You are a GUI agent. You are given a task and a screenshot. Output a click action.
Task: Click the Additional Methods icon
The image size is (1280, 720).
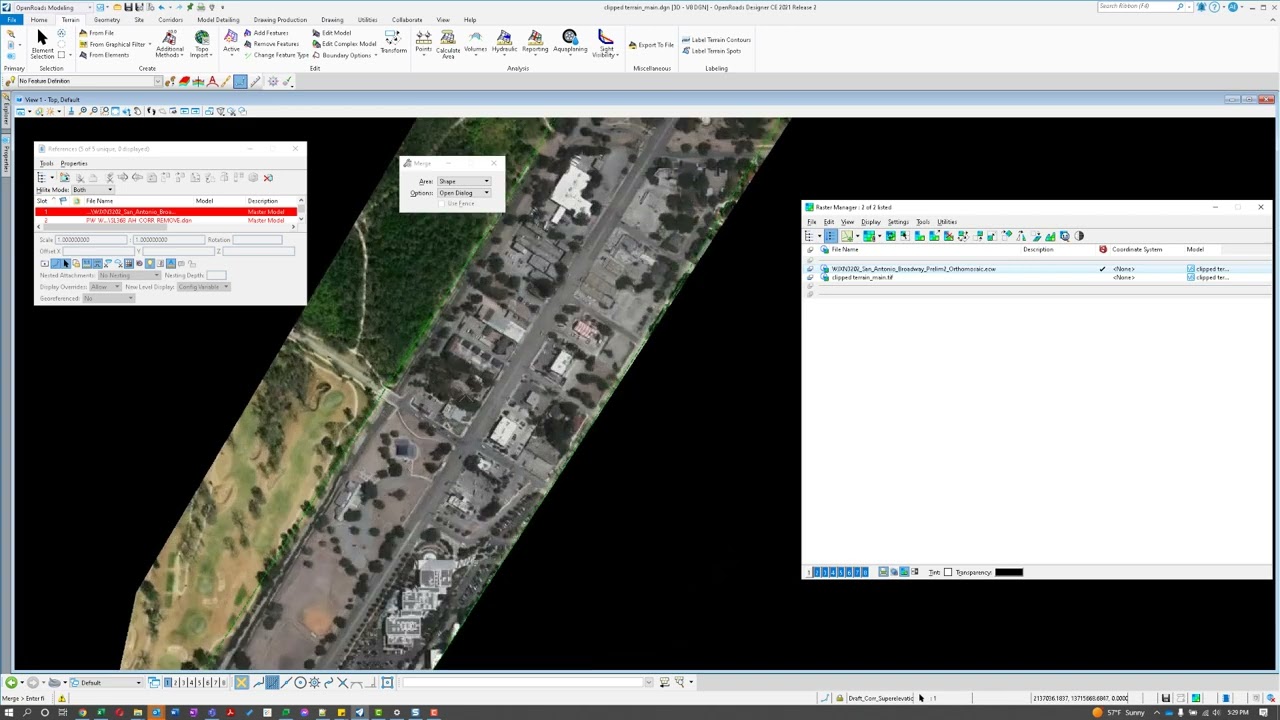click(169, 44)
